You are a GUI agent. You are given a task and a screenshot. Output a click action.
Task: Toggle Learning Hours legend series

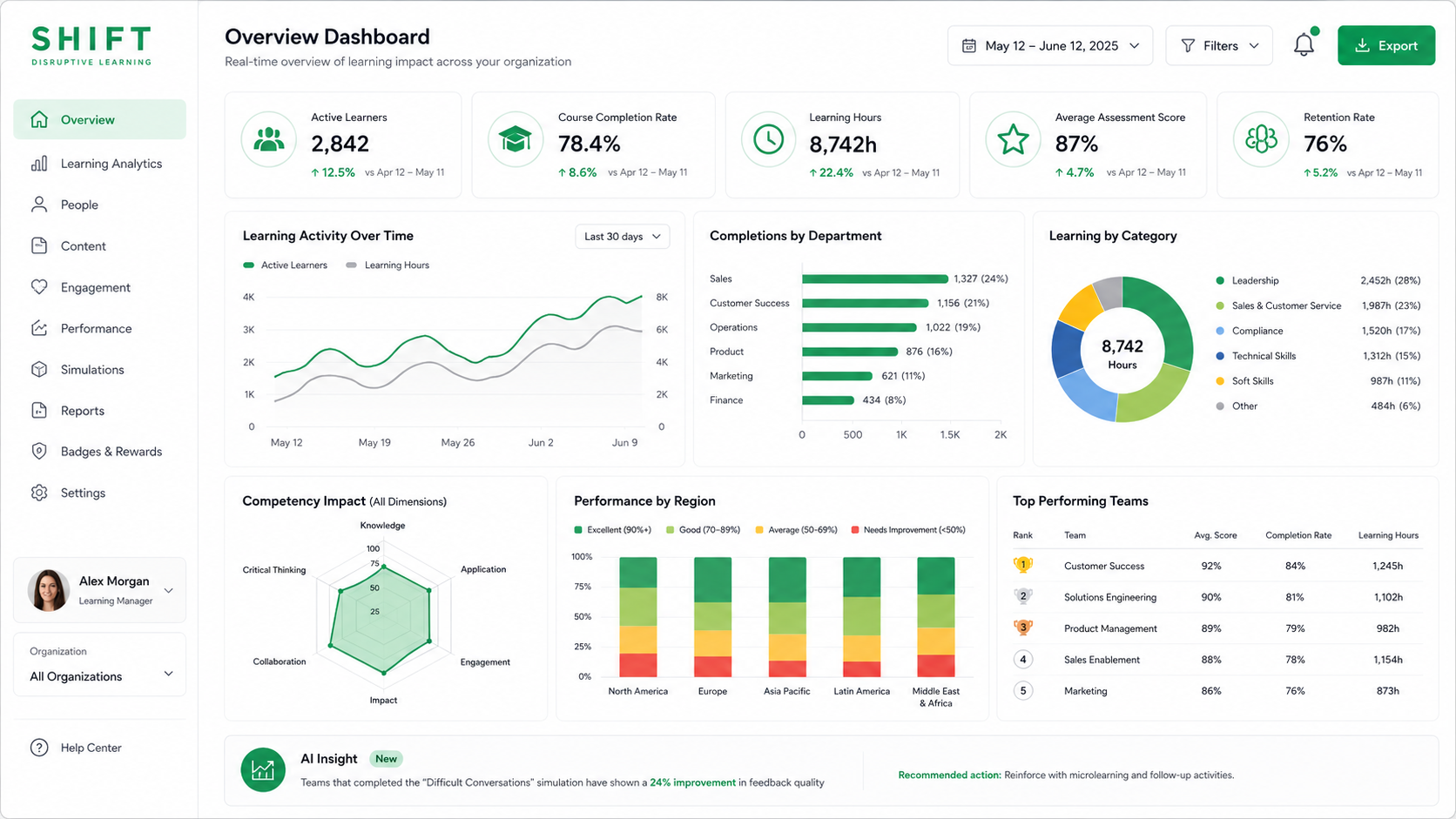point(388,265)
